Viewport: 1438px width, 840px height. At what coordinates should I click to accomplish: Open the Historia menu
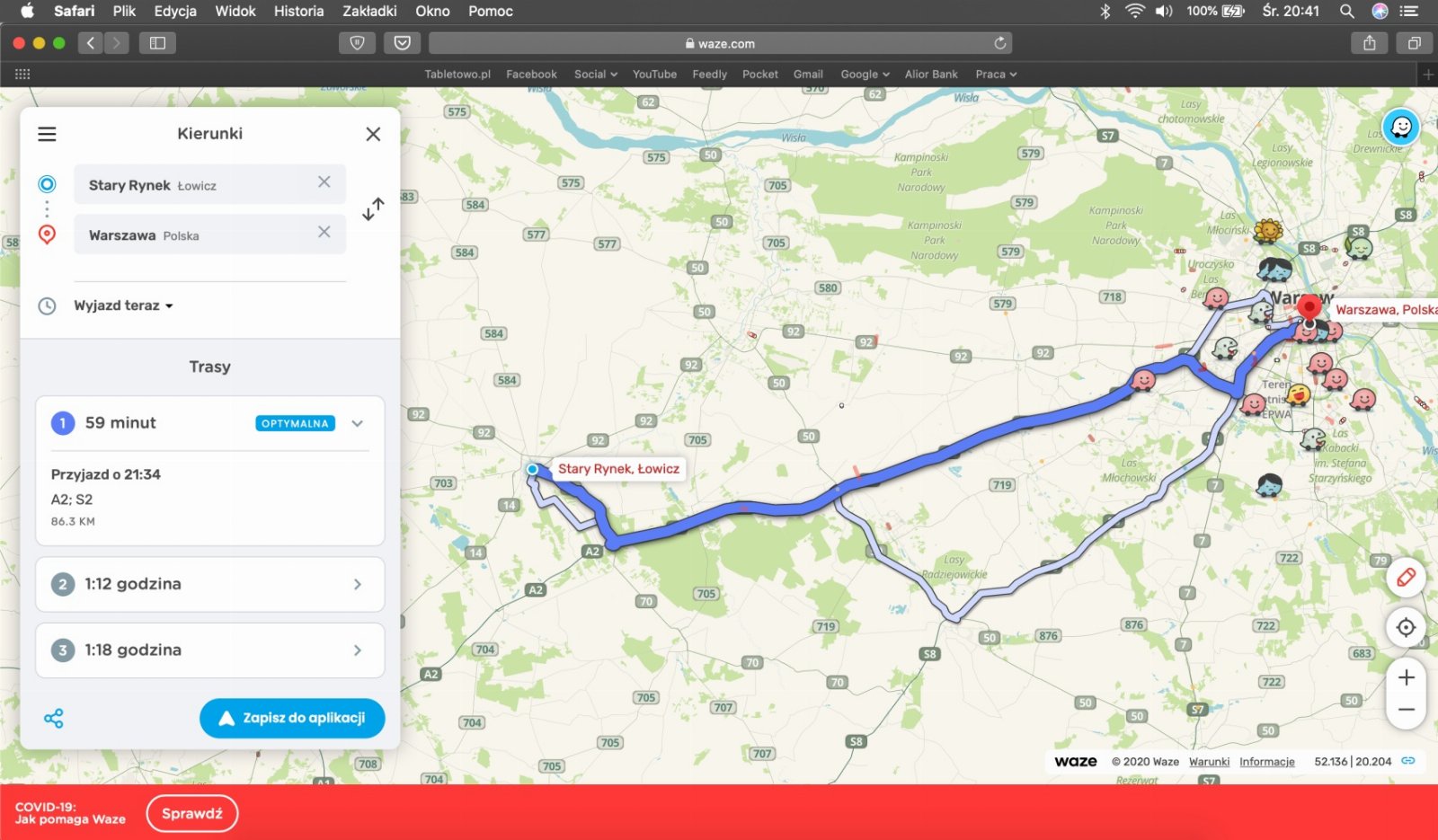click(298, 11)
